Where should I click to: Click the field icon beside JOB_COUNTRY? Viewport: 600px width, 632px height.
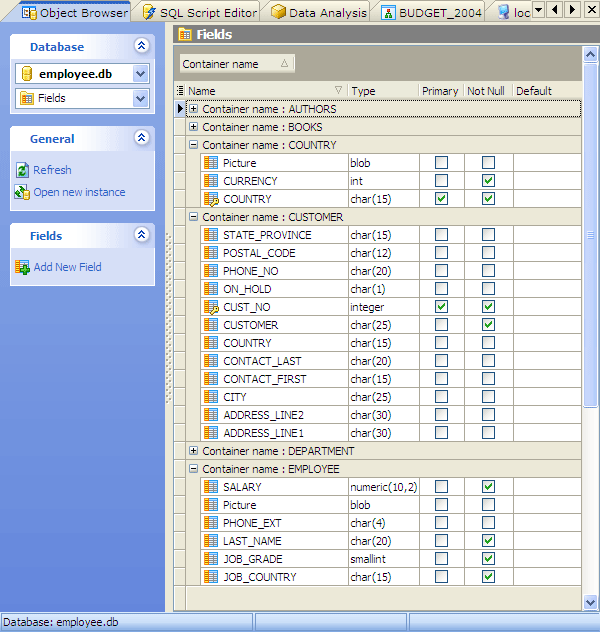coord(211,577)
